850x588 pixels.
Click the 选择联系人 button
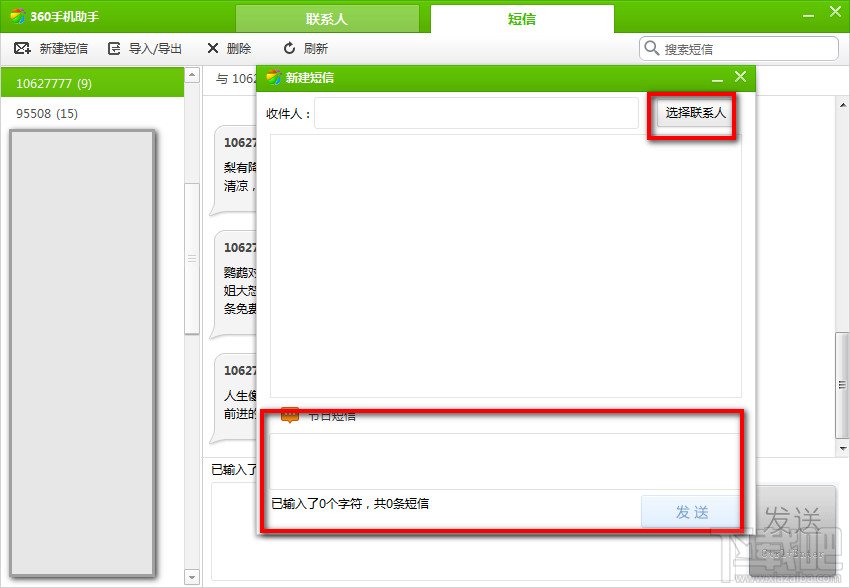tap(693, 113)
